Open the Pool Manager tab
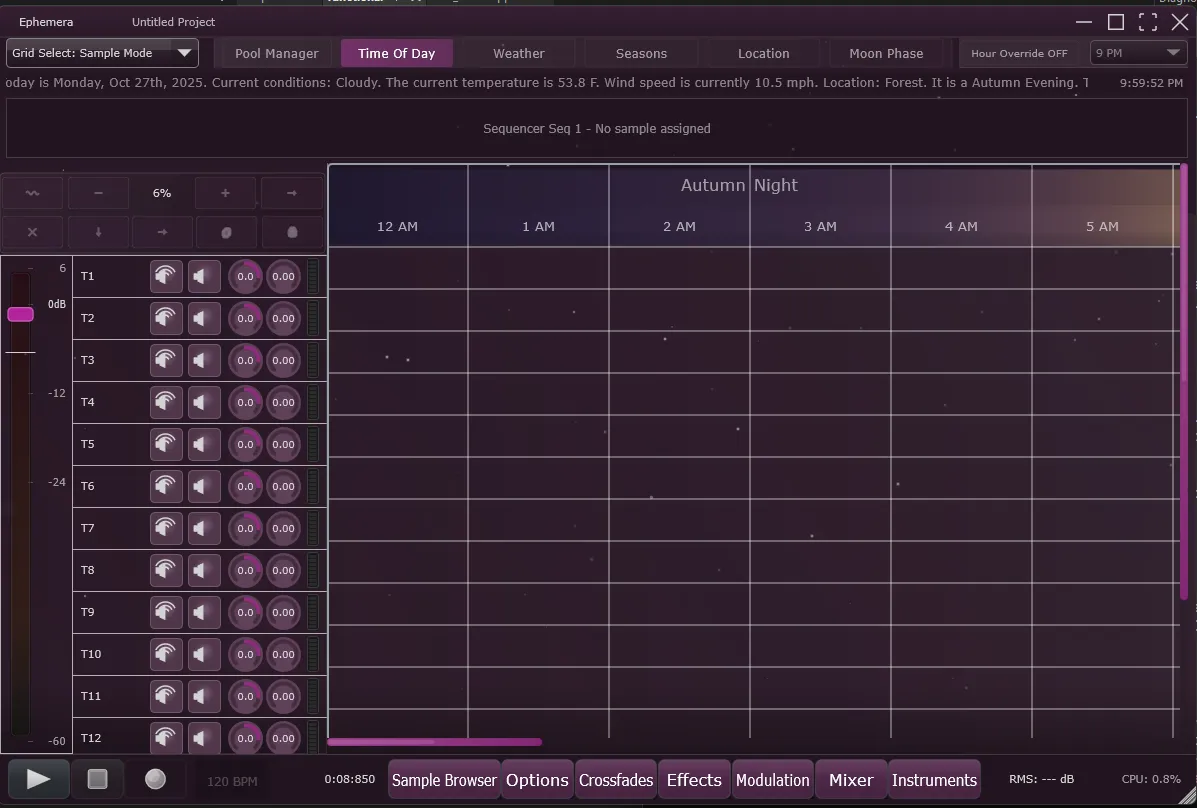The image size is (1197, 808). point(276,53)
